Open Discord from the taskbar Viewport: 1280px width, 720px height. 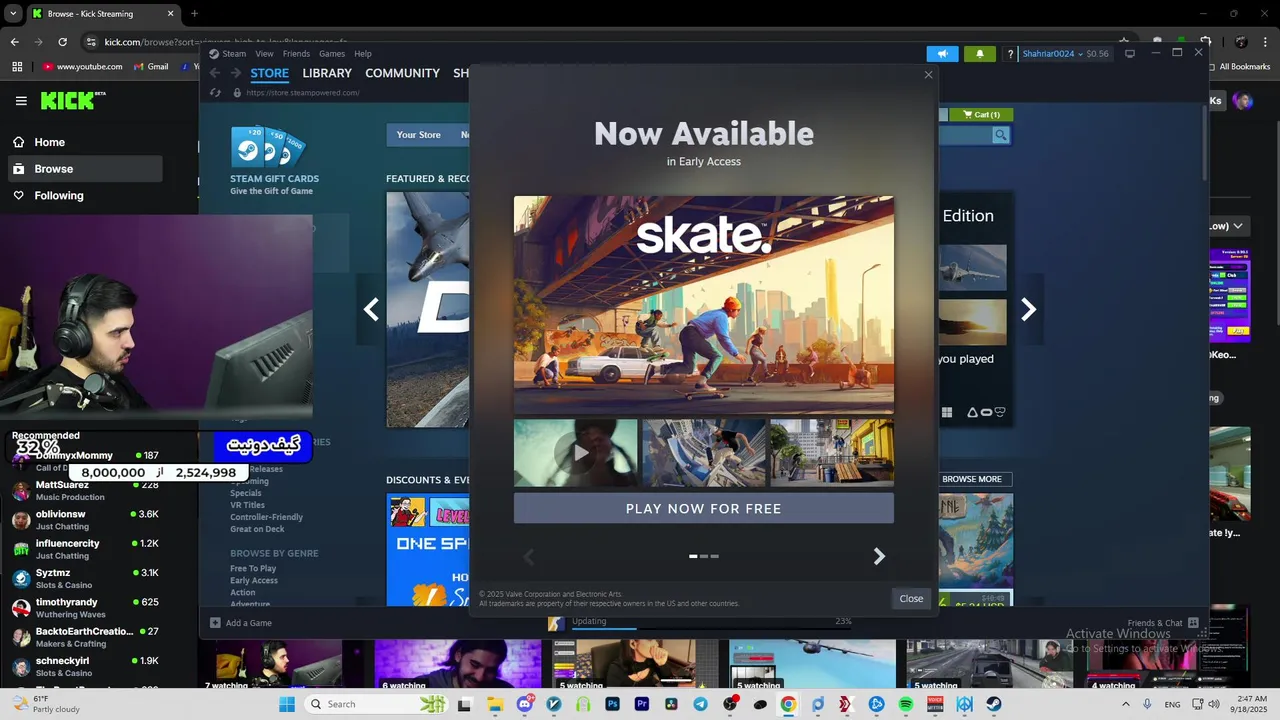[x=525, y=704]
